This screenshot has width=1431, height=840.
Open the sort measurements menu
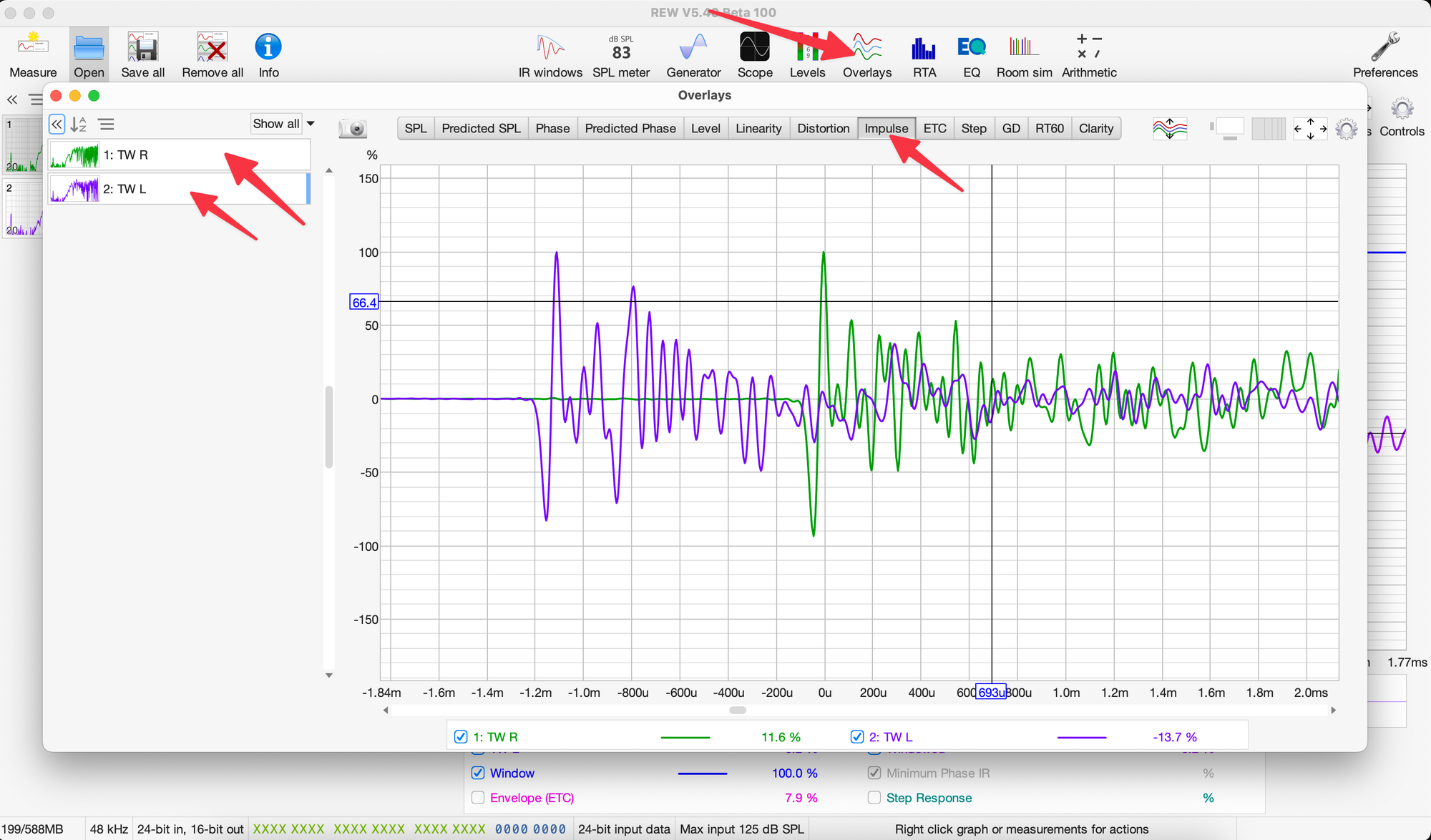[x=79, y=124]
